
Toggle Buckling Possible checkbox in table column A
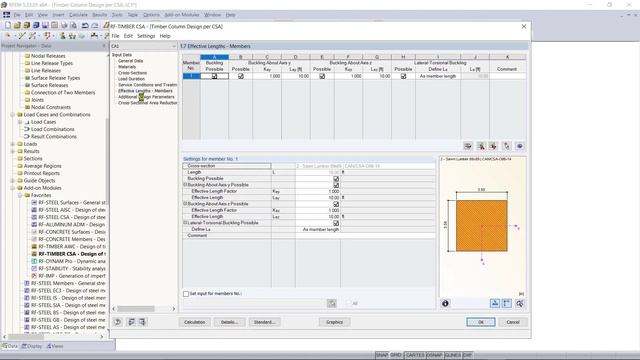(214, 76)
